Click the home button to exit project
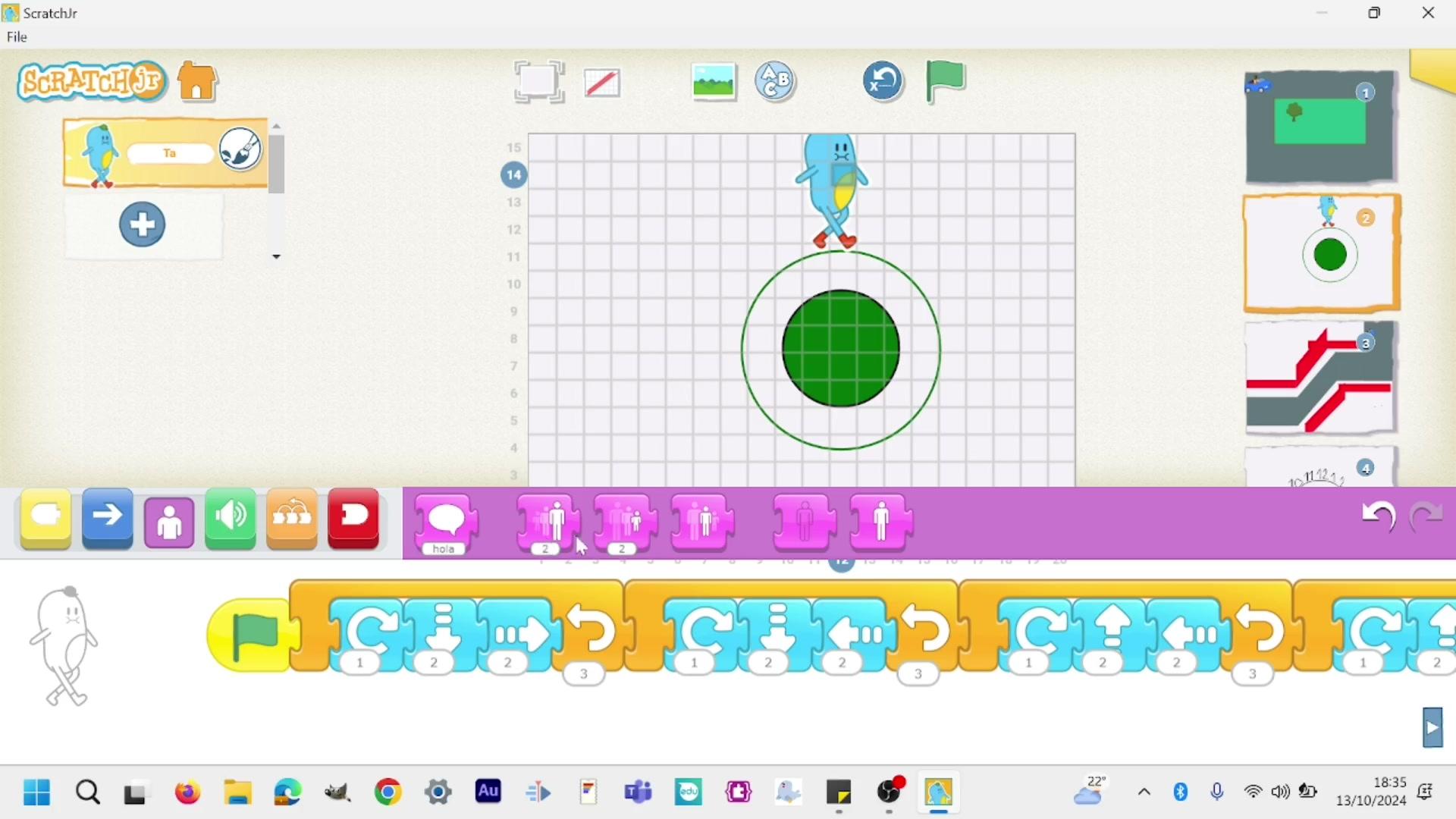Viewport: 1456px width, 819px height. click(x=198, y=82)
